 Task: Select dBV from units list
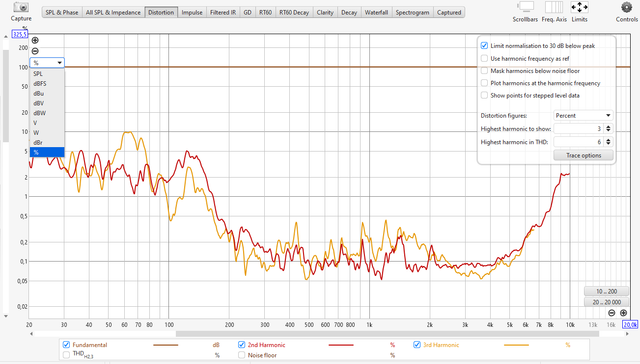click(x=47, y=103)
